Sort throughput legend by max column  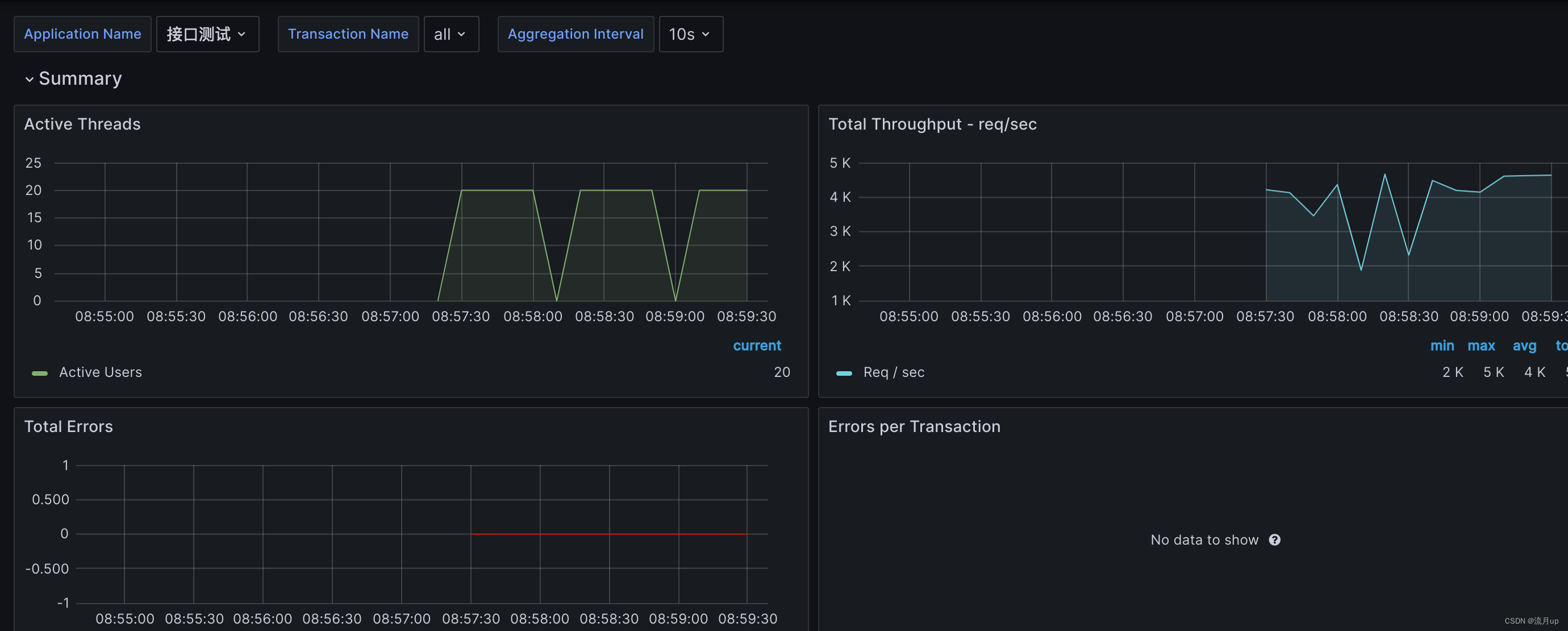1481,346
